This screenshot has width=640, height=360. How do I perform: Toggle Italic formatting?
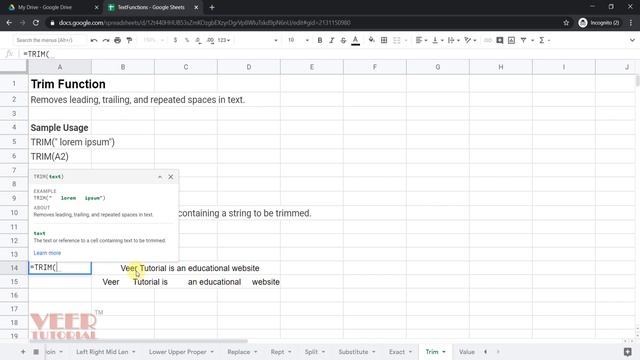click(x=331, y=40)
